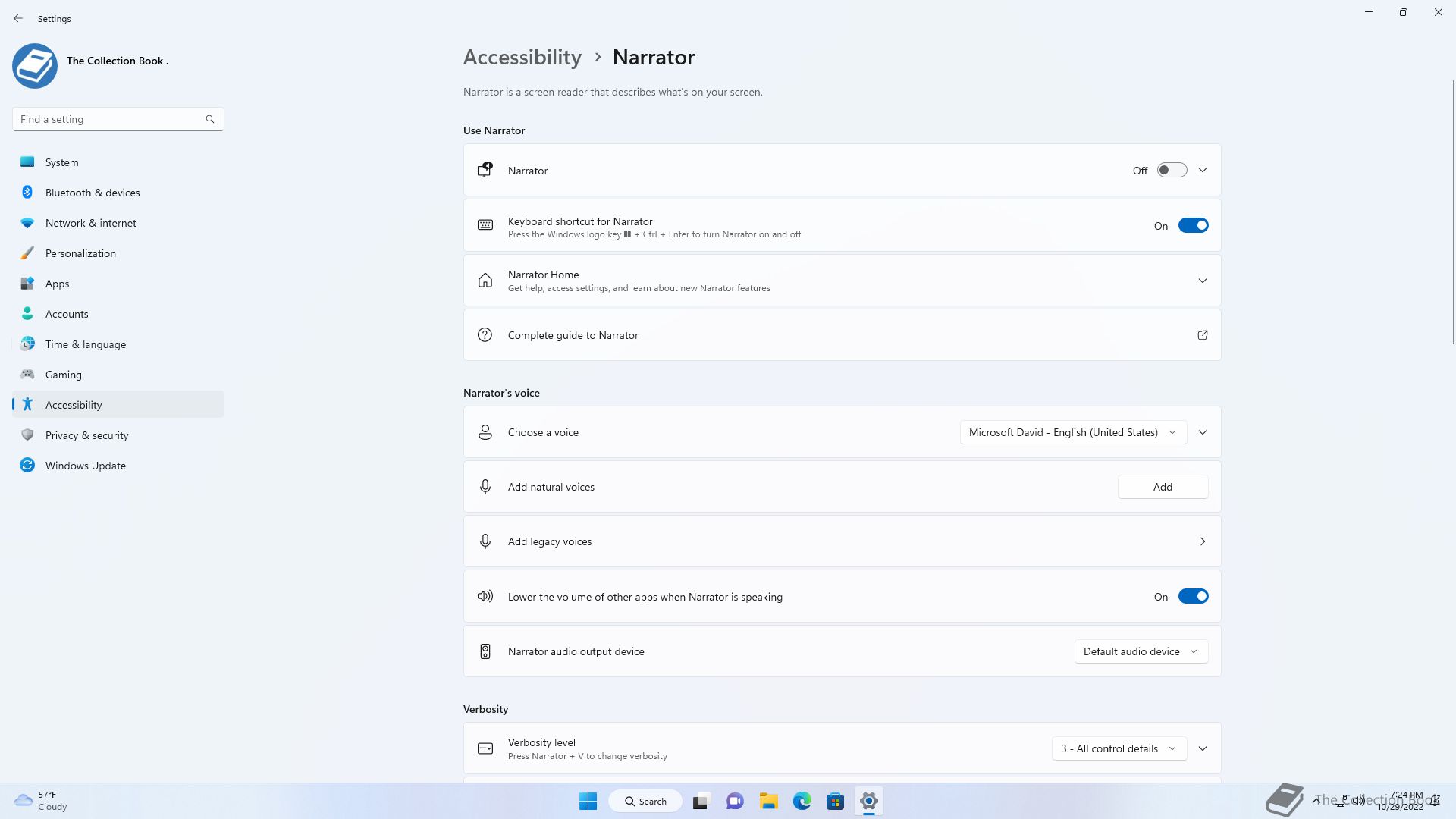This screenshot has height=819, width=1456.
Task: Open Complete guide to Narrator
Action: coord(842,335)
